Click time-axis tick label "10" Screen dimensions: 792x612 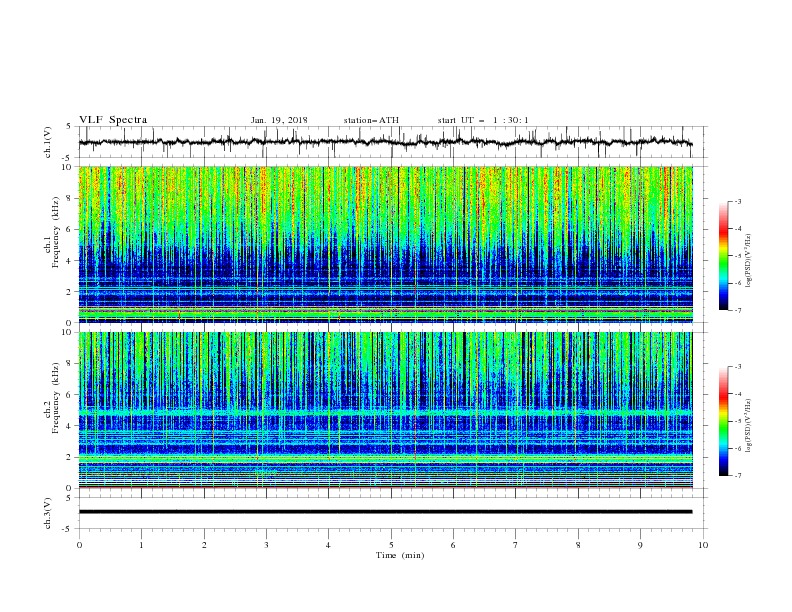click(x=703, y=545)
